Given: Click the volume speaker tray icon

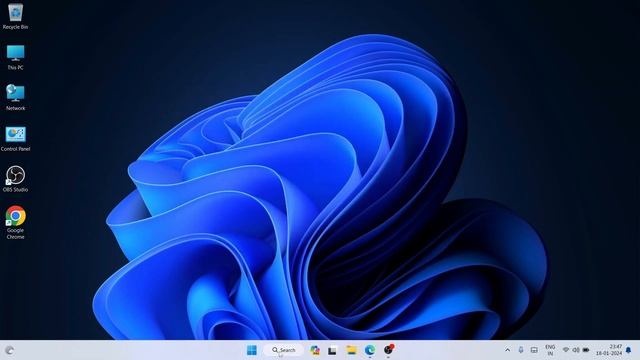Looking at the screenshot, I should 576,350.
